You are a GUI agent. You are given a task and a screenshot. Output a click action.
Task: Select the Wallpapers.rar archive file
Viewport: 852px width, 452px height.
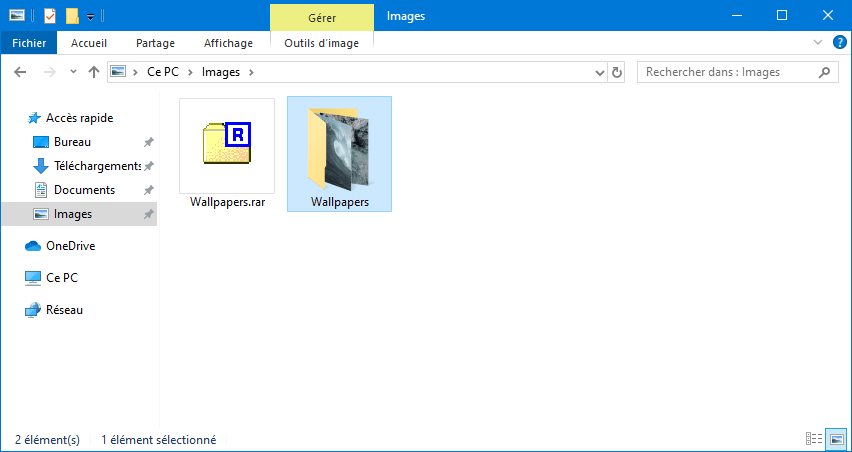(228, 154)
